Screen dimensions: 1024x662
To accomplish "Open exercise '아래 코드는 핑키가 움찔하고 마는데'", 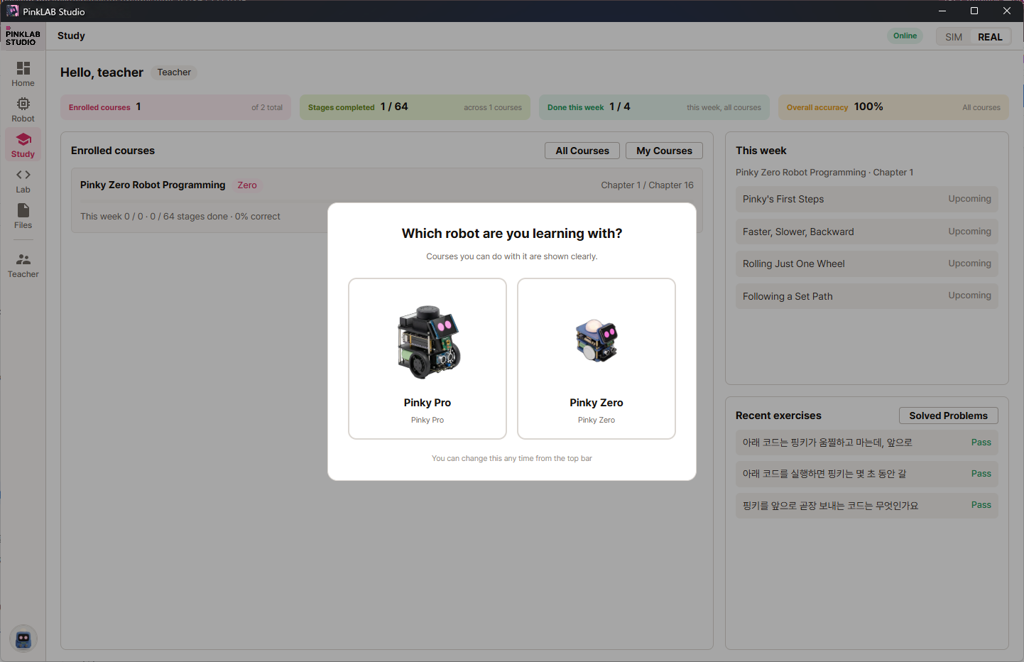I will [867, 443].
